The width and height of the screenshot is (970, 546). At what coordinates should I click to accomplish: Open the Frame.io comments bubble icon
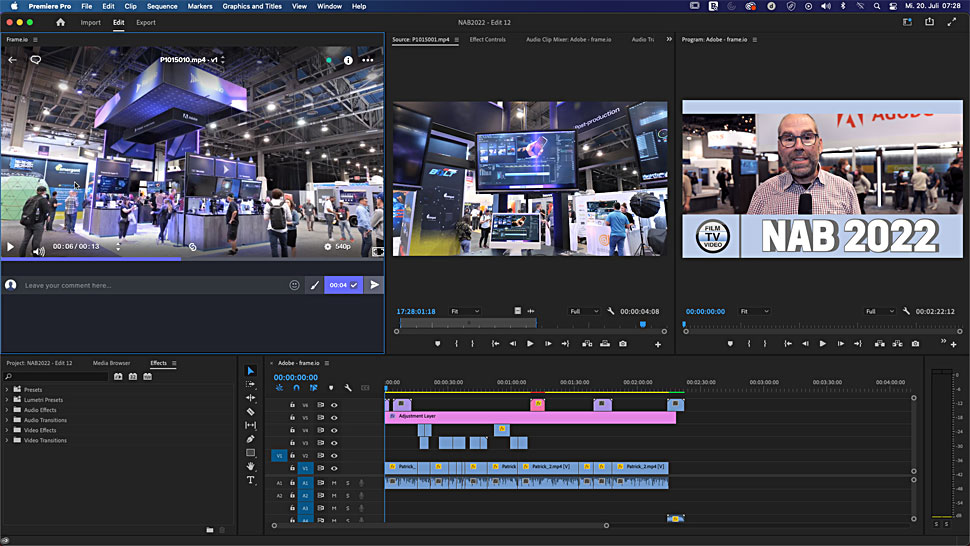click(x=35, y=60)
